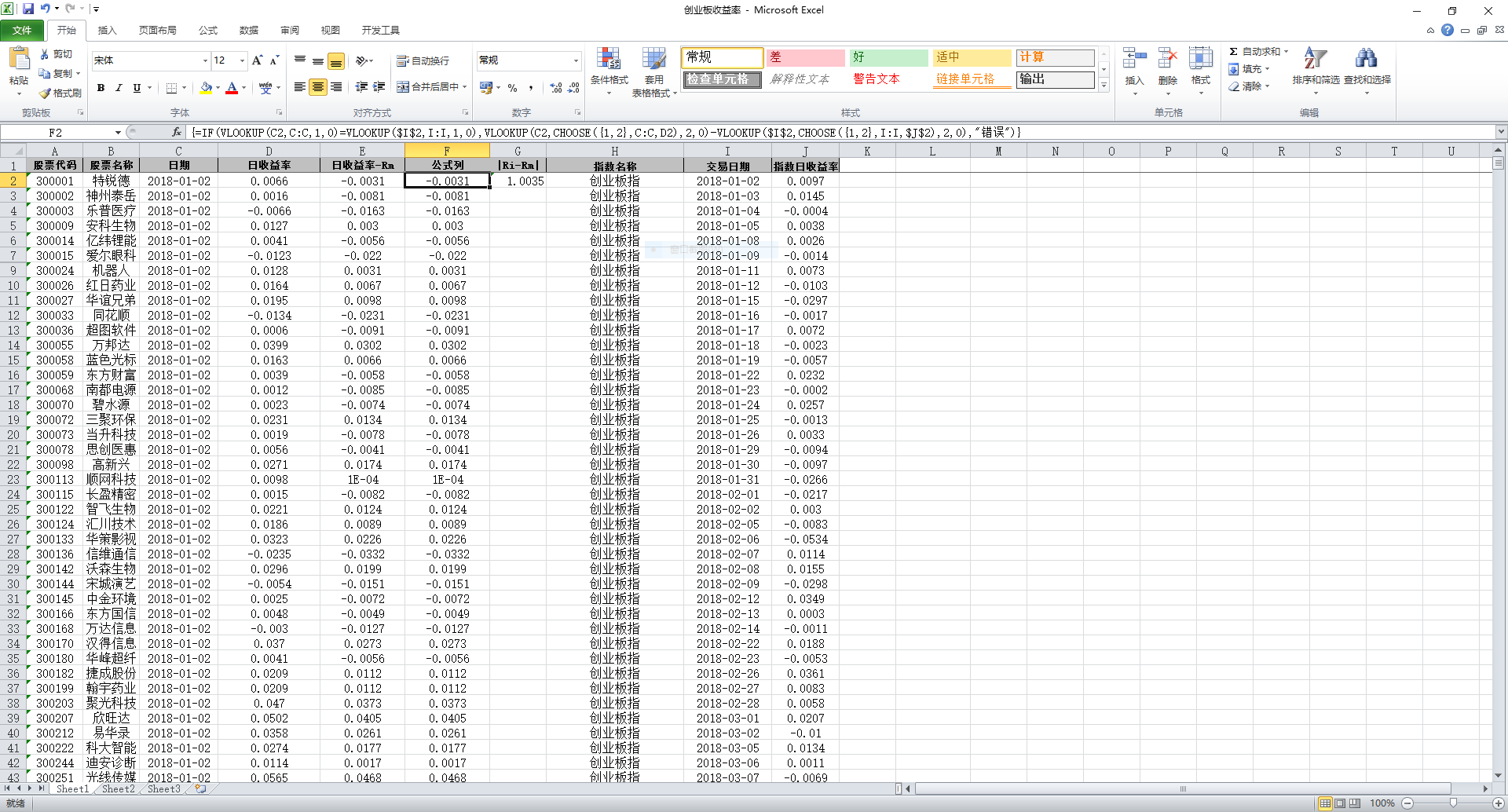Image resolution: width=1508 pixels, height=812 pixels.
Task: Expand the Name Box dropdown arrow
Action: tap(118, 132)
